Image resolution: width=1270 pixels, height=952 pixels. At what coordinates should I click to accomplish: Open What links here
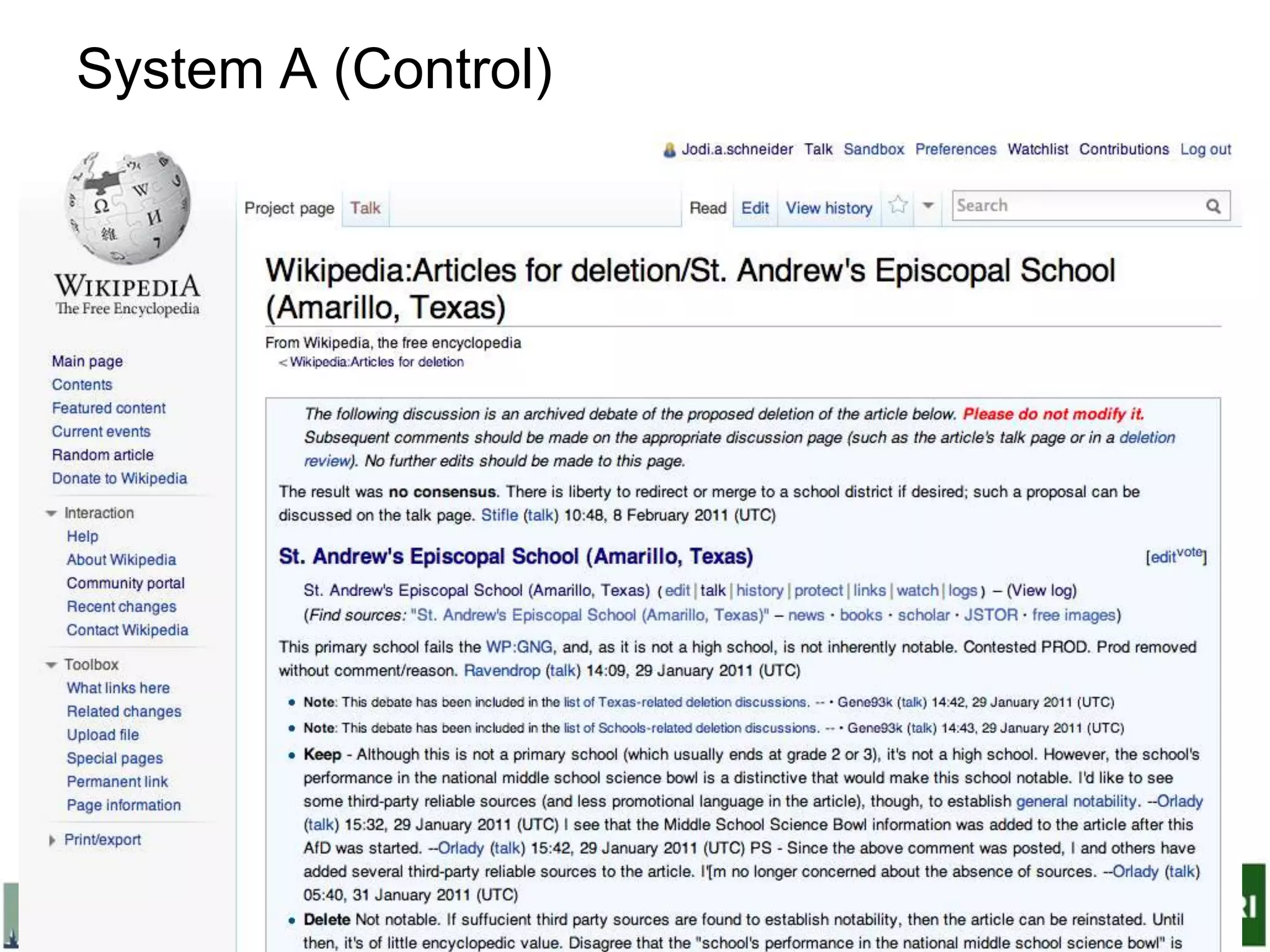(x=118, y=688)
